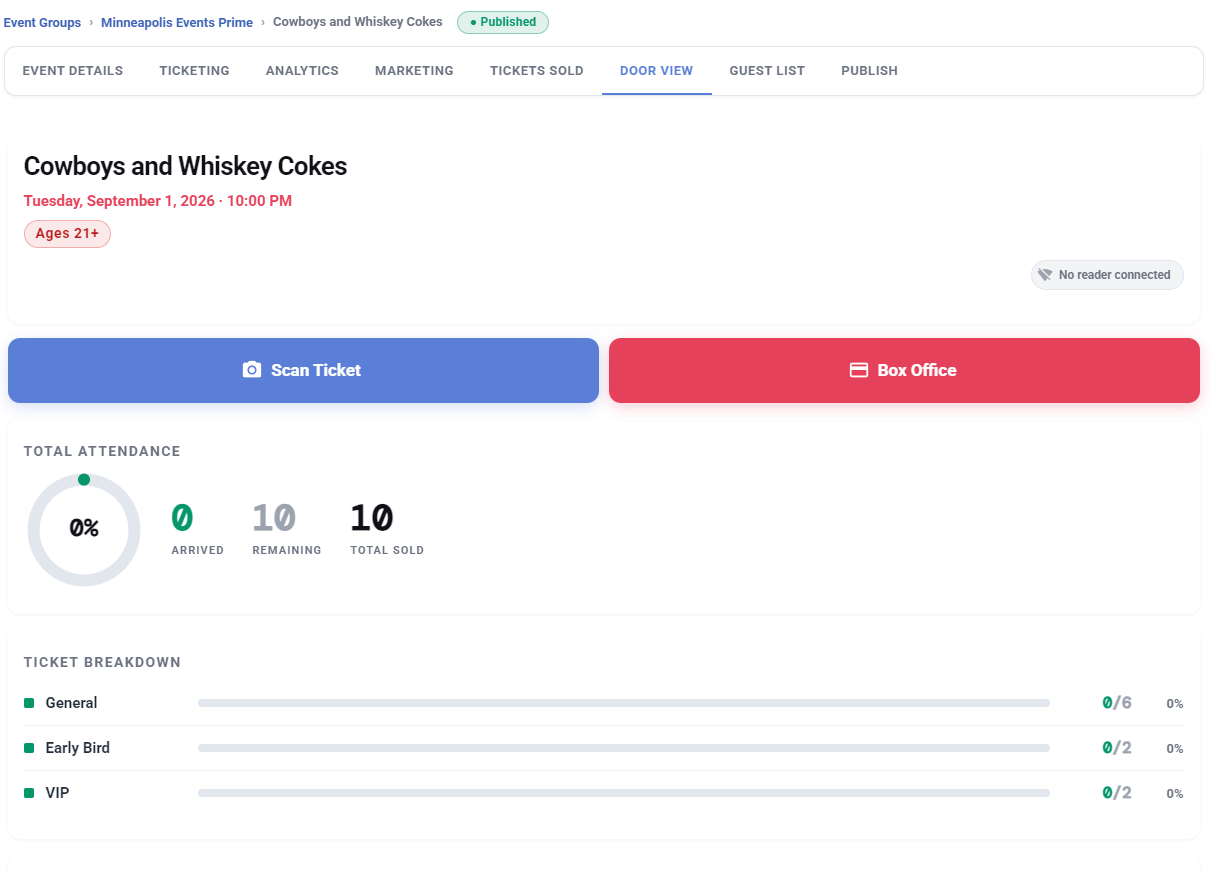Screen dimensions: 1212x875
Task: Click the disconnected reader icon
Action: pyautogui.click(x=1045, y=275)
